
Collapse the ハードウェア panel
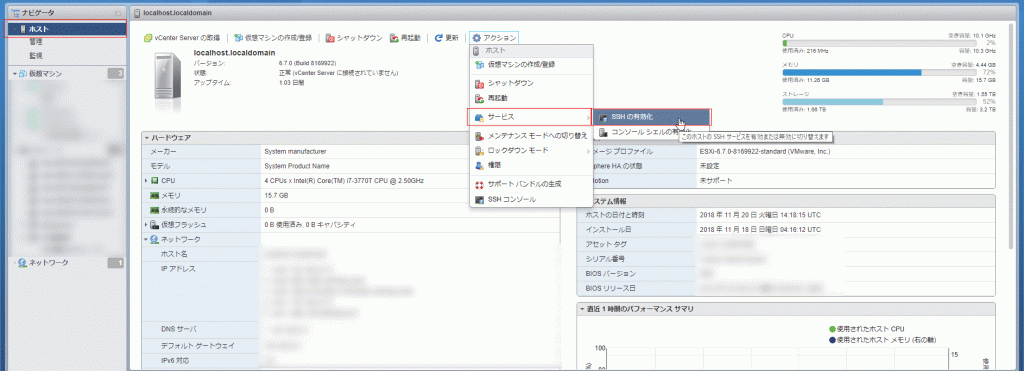pos(147,138)
